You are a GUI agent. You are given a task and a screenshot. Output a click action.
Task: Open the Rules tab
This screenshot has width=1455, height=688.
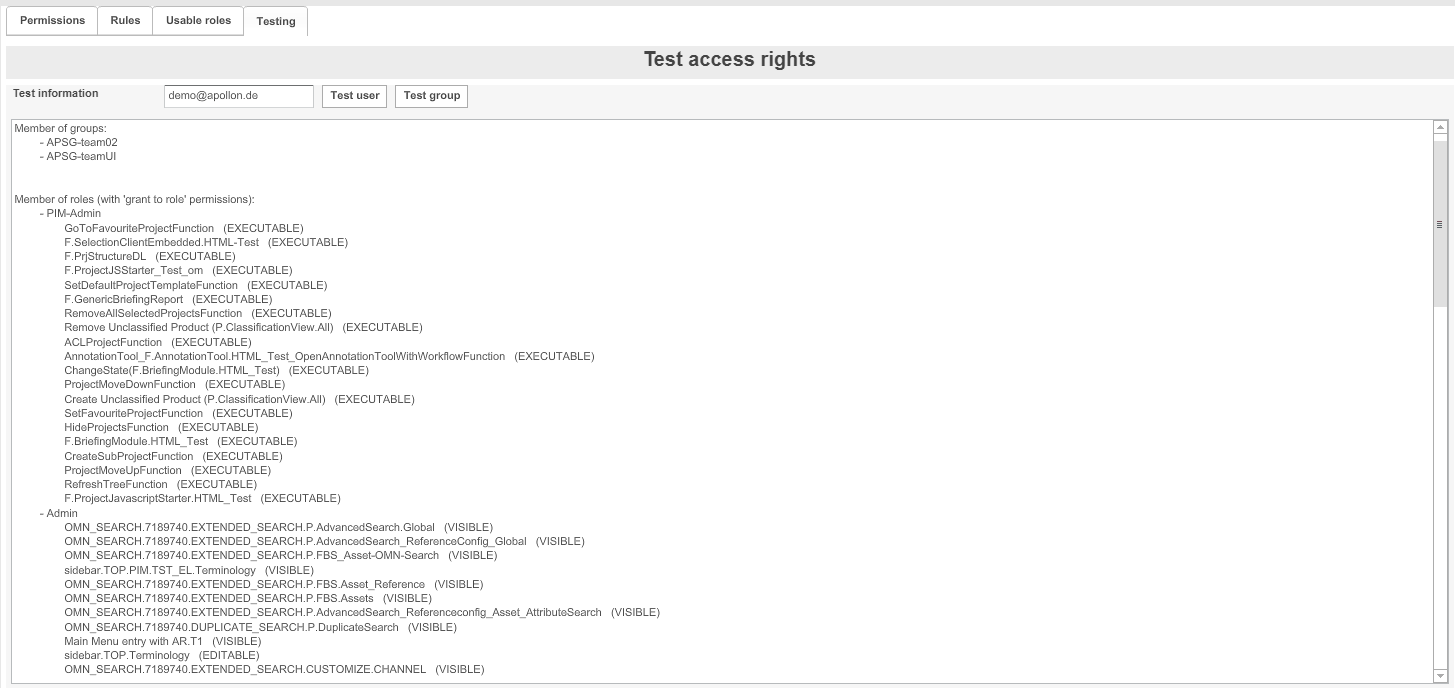[x=124, y=20]
